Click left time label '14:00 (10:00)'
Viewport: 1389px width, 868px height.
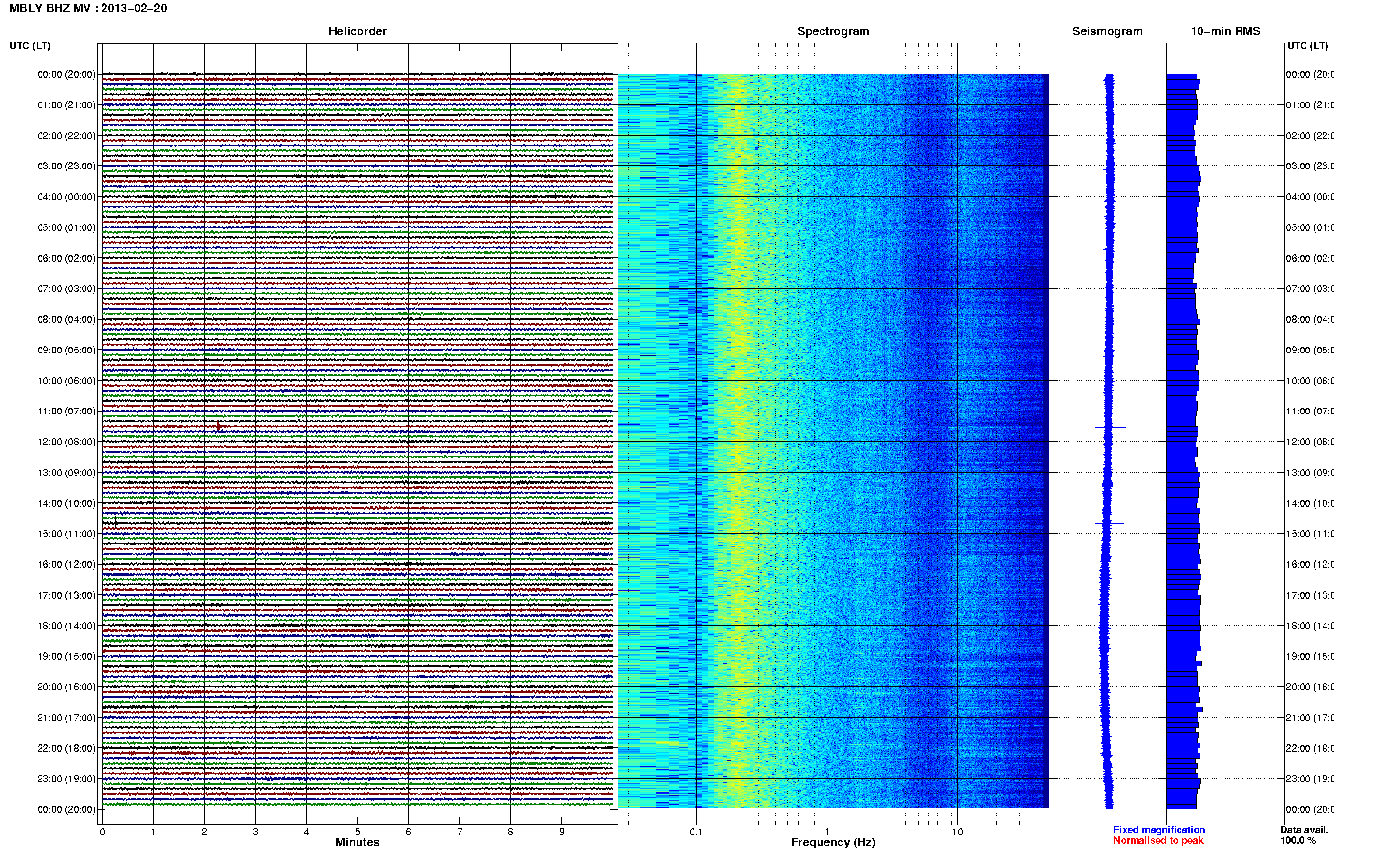[66, 503]
